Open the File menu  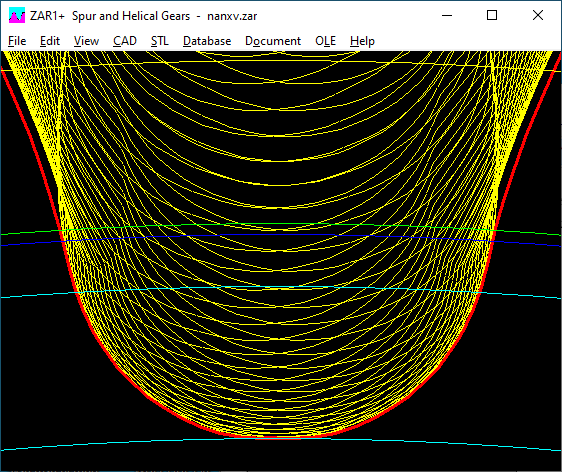(17, 41)
